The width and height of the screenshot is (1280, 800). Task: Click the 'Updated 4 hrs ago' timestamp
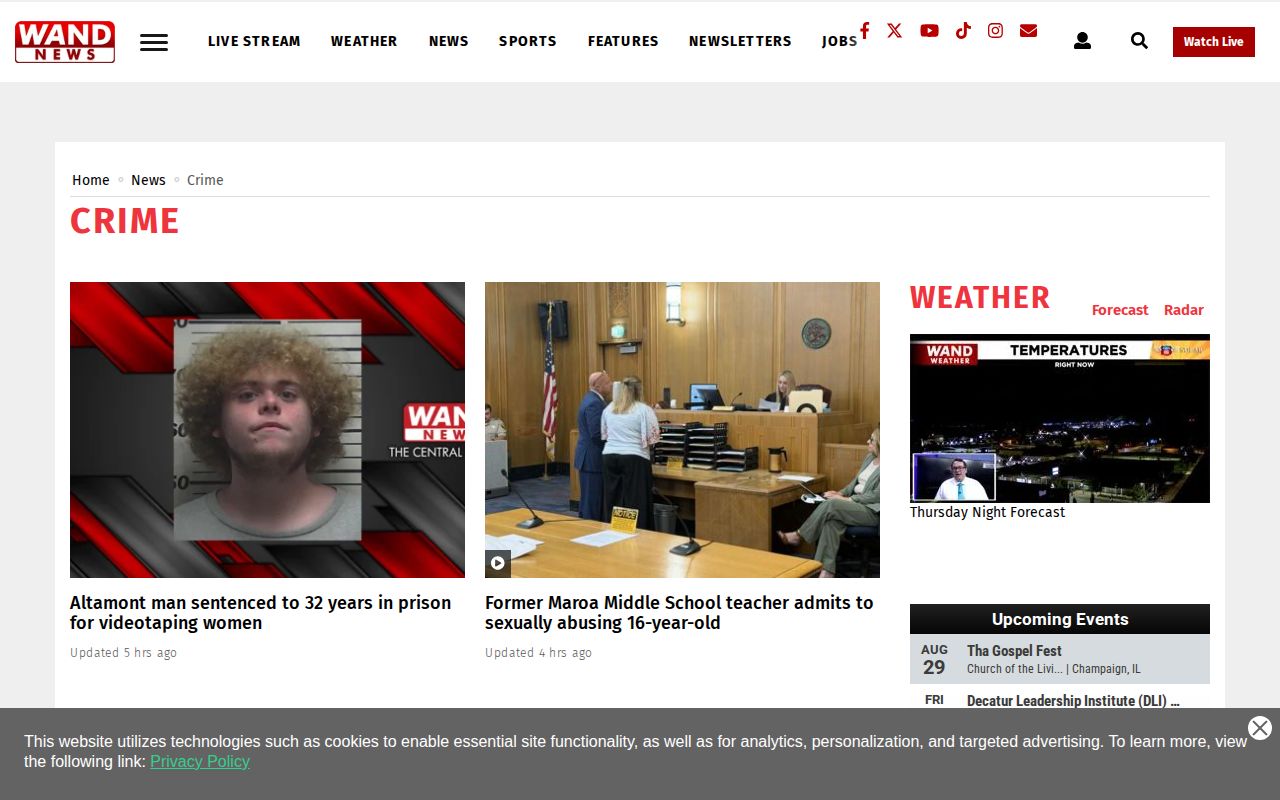[538, 653]
